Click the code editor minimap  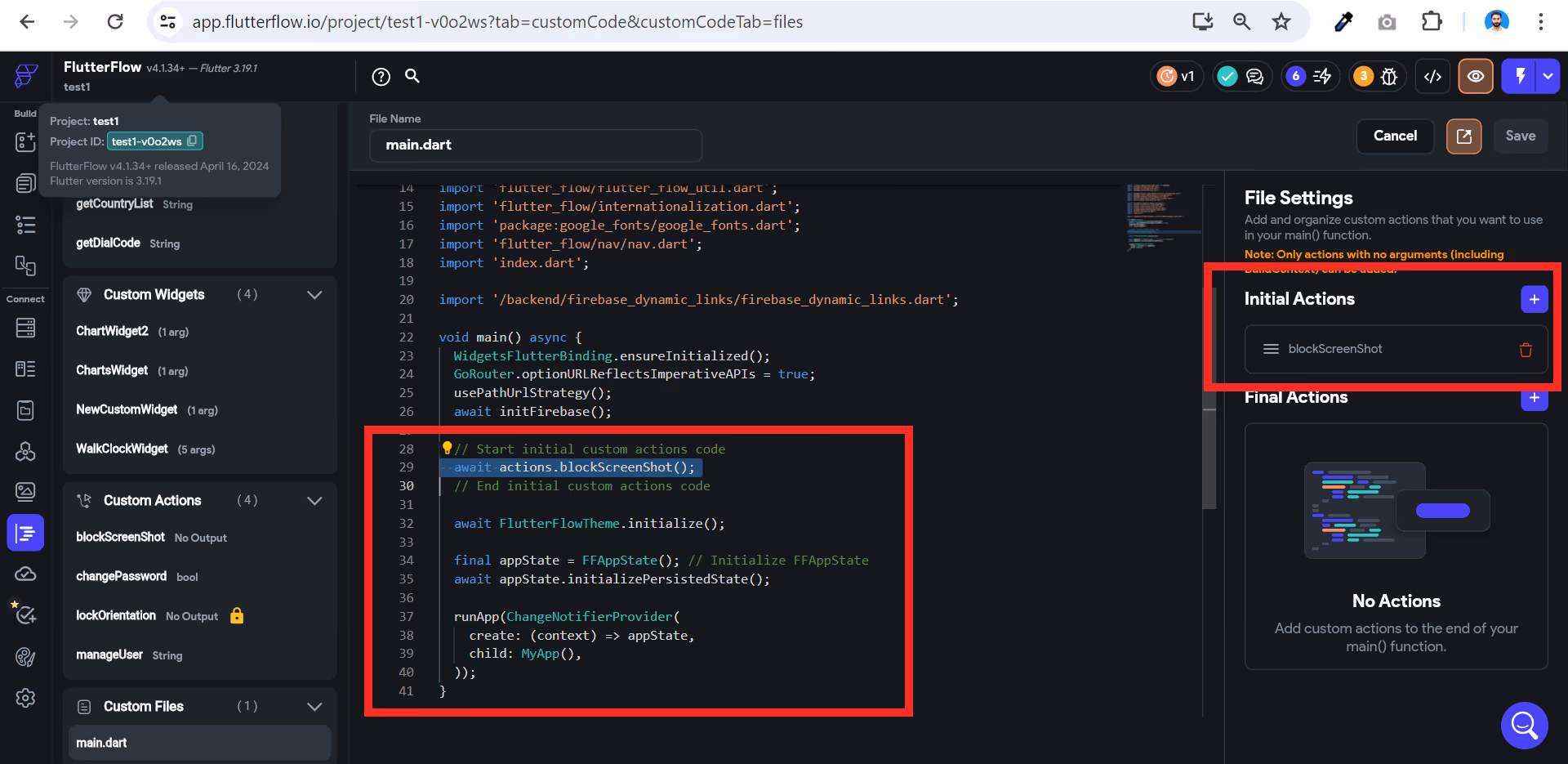pyautogui.click(x=1164, y=218)
